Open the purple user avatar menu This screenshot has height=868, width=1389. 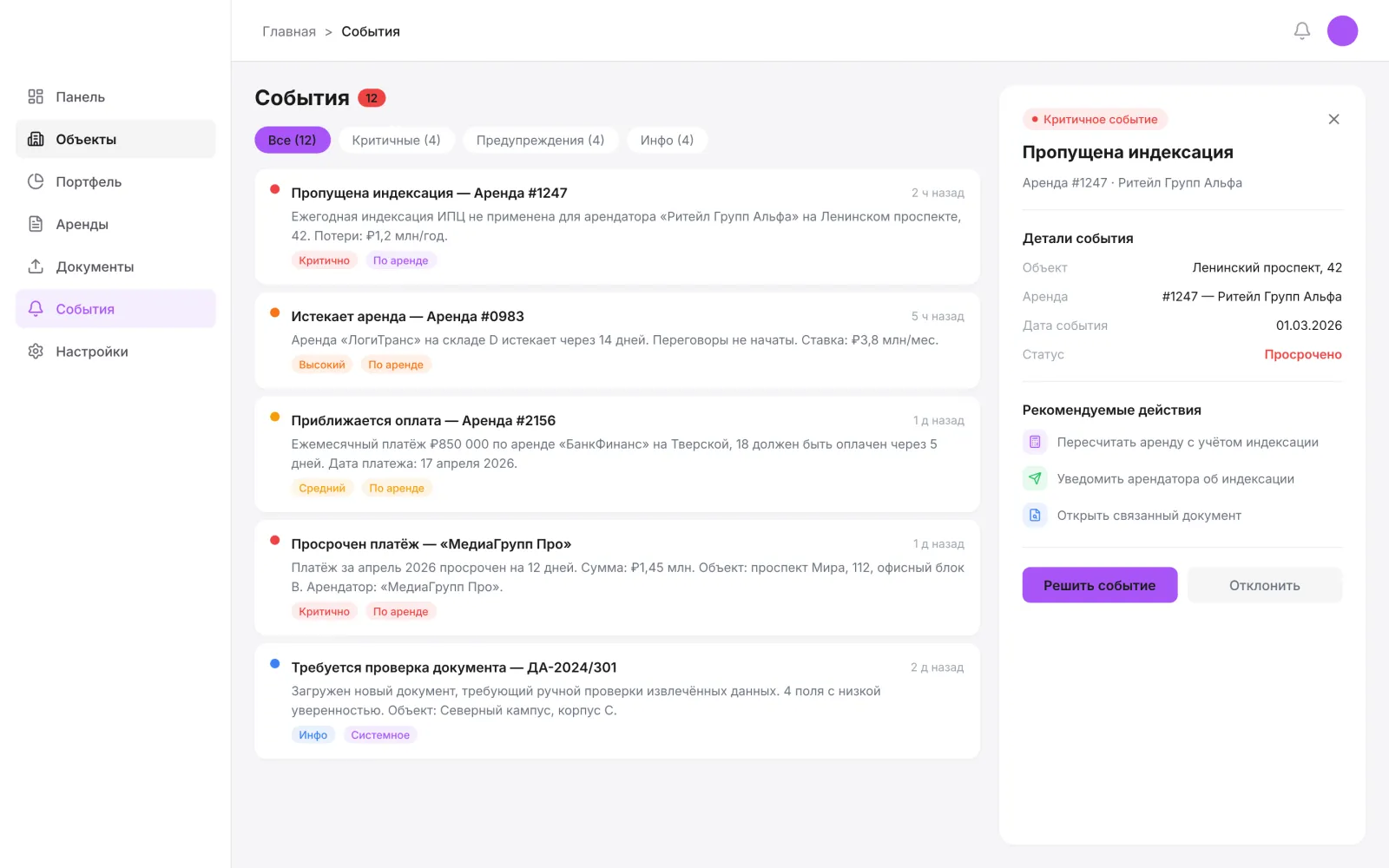[1342, 31]
